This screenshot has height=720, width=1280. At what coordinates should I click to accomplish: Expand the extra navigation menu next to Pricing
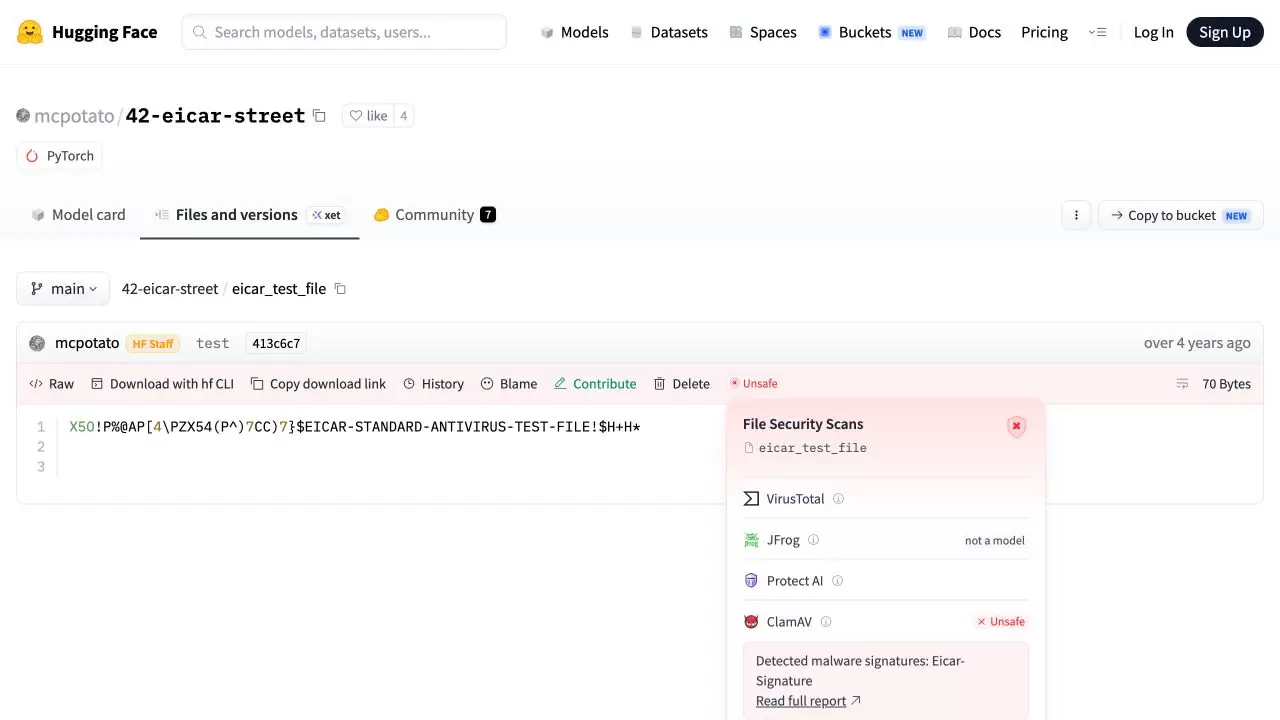click(1097, 32)
